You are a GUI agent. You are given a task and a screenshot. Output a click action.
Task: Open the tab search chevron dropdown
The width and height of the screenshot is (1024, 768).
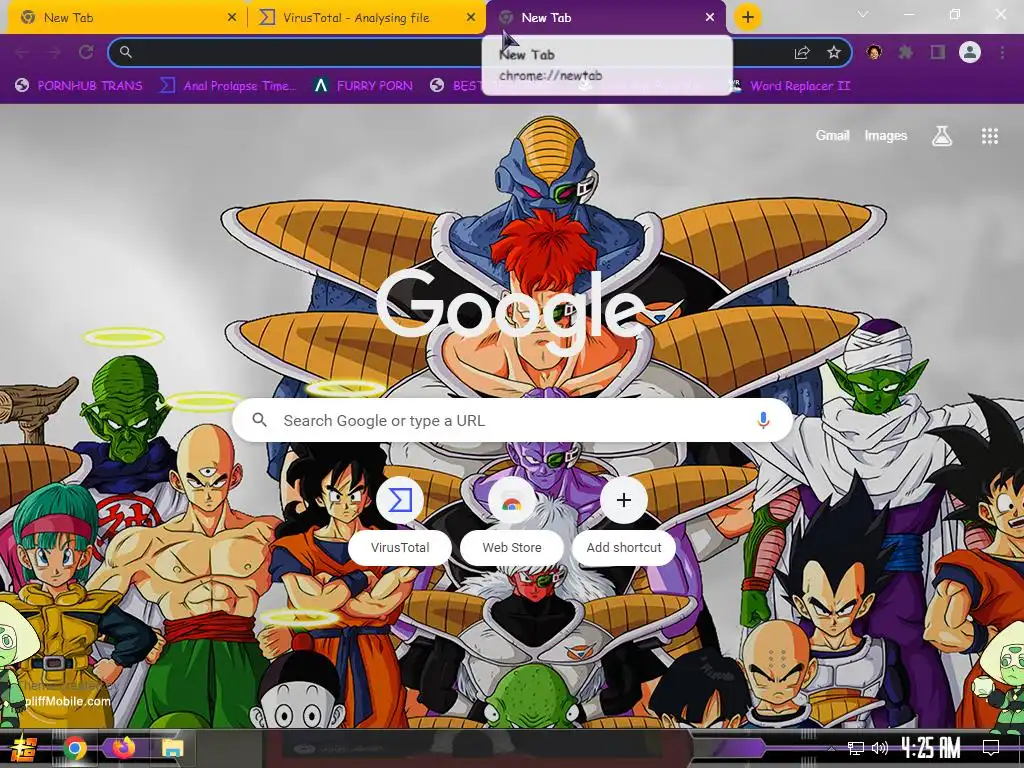(863, 14)
